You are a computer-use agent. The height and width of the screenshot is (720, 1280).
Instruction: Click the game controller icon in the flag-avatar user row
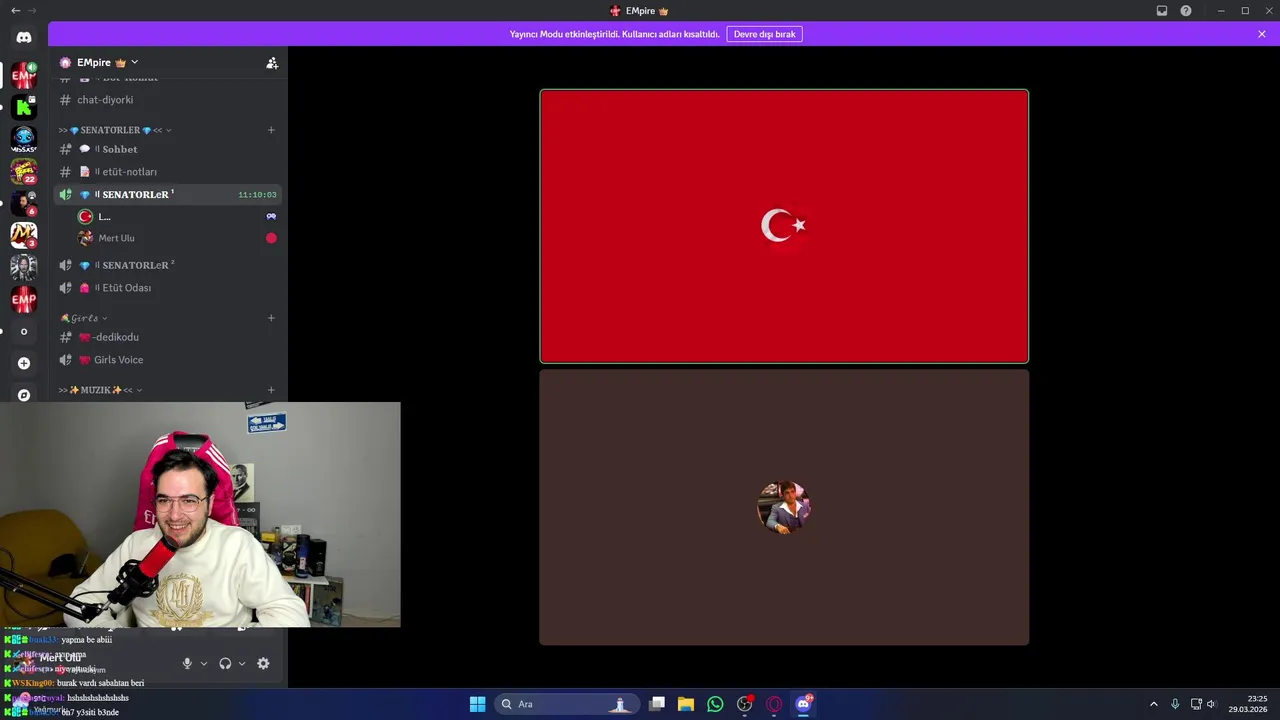pos(271,216)
